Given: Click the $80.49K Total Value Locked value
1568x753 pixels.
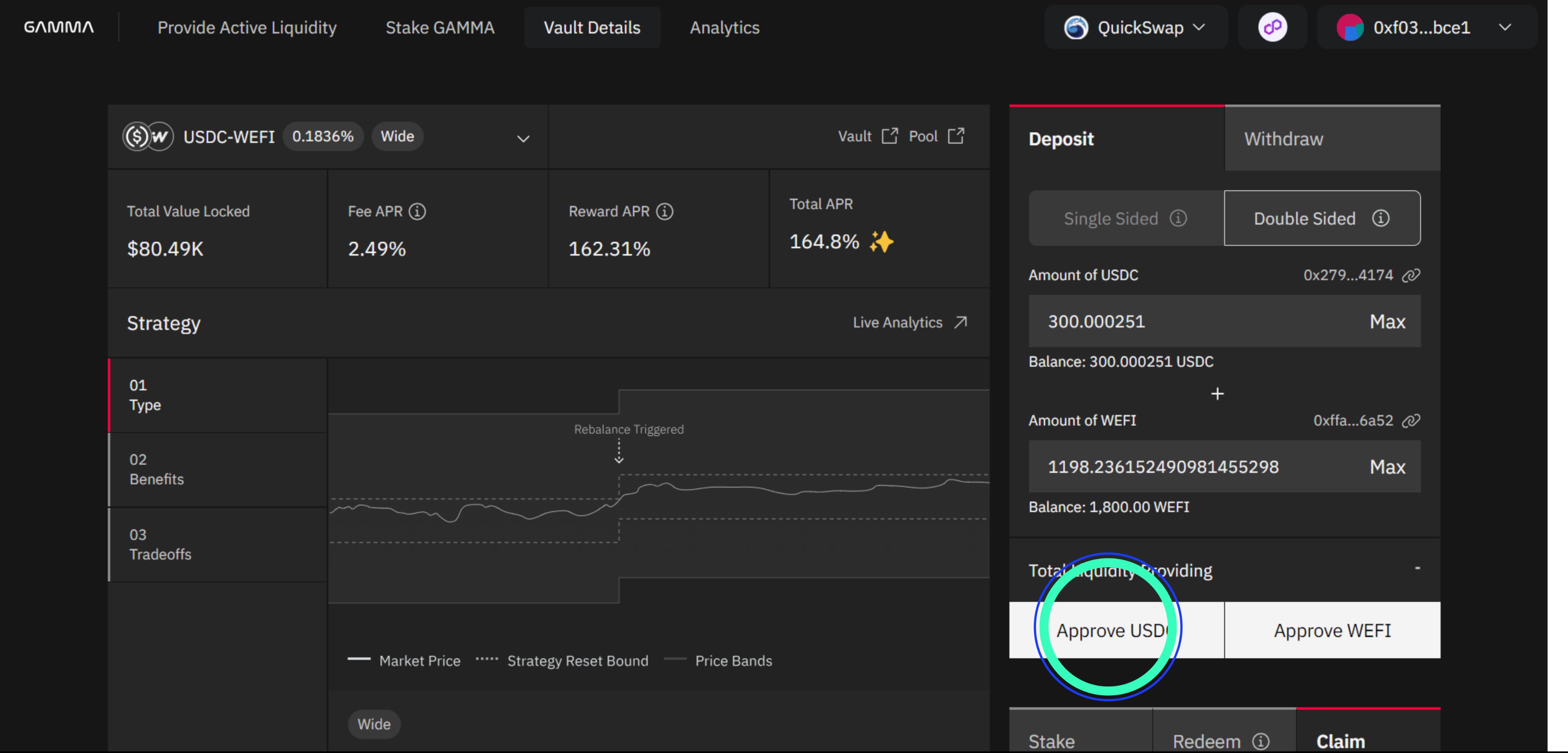Looking at the screenshot, I should [x=165, y=249].
